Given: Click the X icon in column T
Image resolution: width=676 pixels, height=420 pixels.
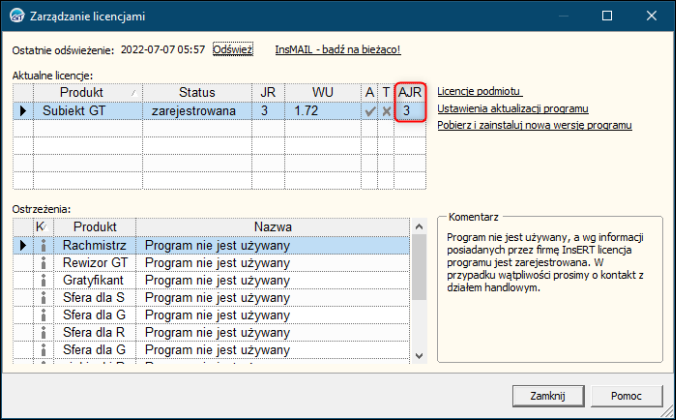Looking at the screenshot, I should 386,111.
